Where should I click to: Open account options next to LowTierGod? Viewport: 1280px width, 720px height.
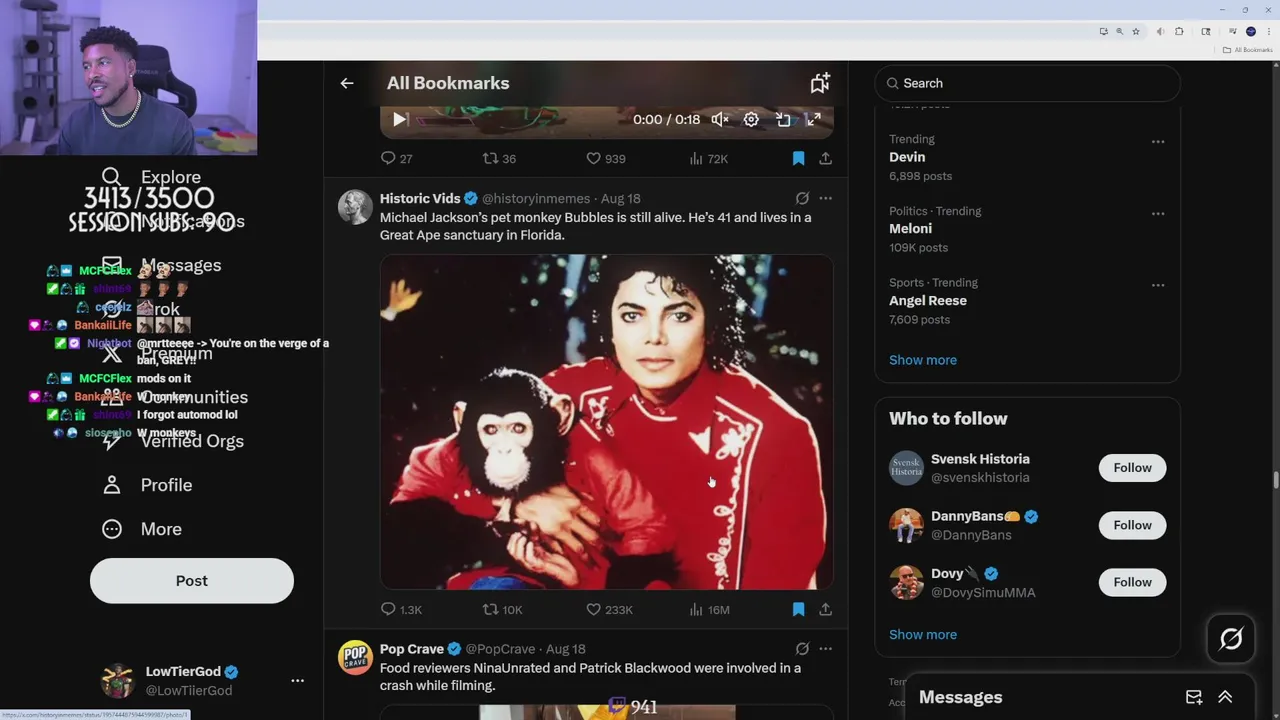(x=297, y=681)
